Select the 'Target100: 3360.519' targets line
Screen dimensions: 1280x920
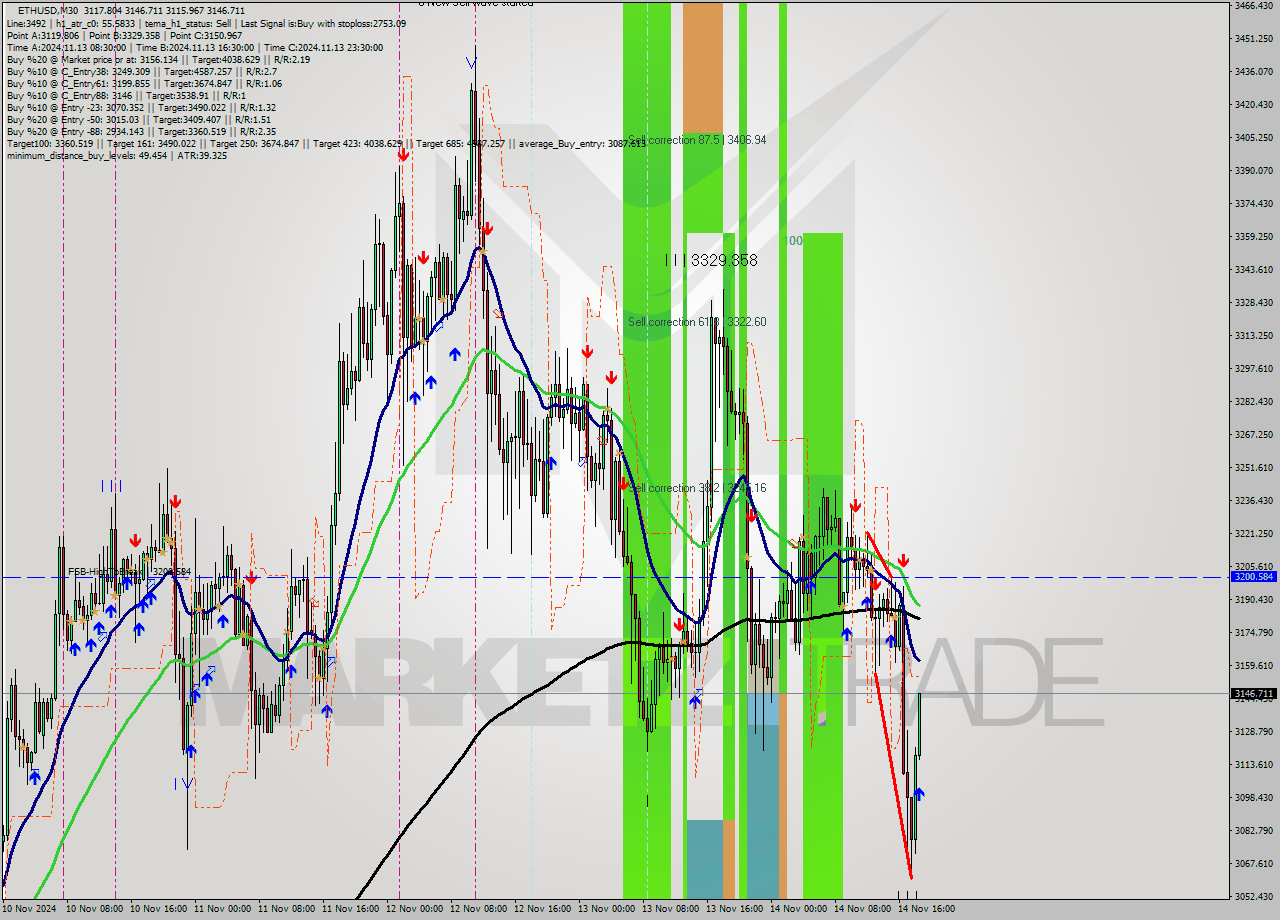325,143
